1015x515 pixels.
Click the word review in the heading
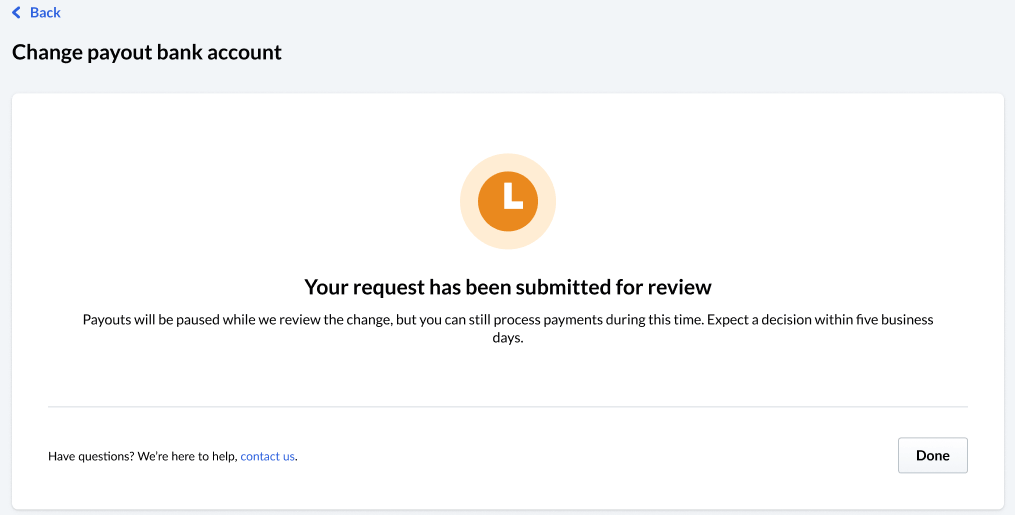[679, 287]
